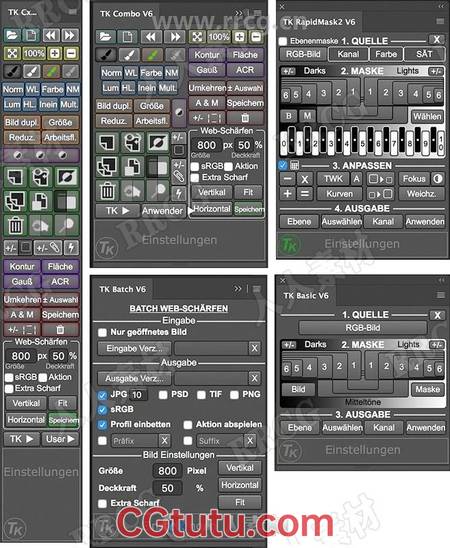450x548 pixels.
Task: Click the Kontur button in TK Combo V6
Action: [207, 55]
